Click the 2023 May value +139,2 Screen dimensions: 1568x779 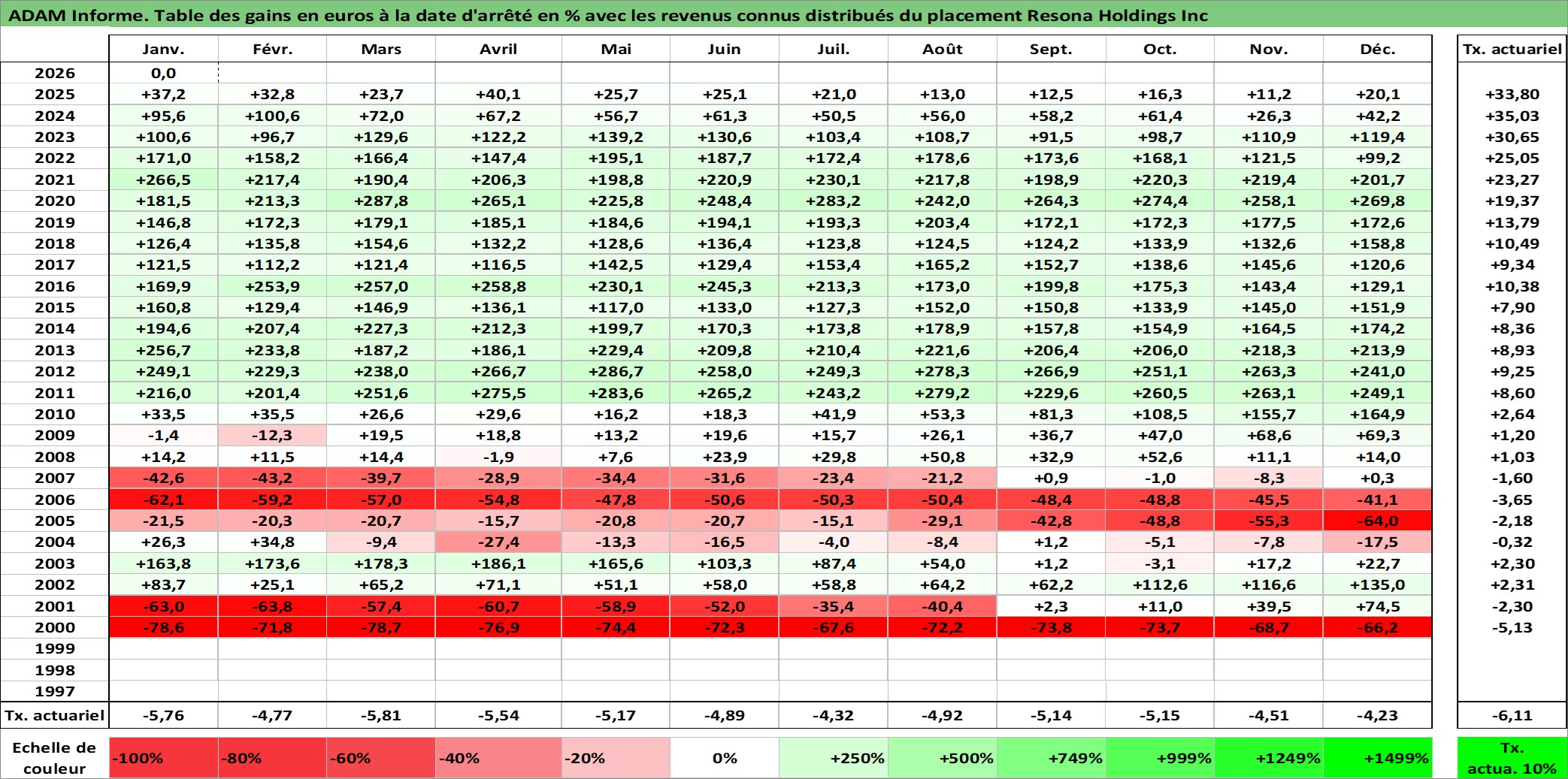[x=616, y=137]
